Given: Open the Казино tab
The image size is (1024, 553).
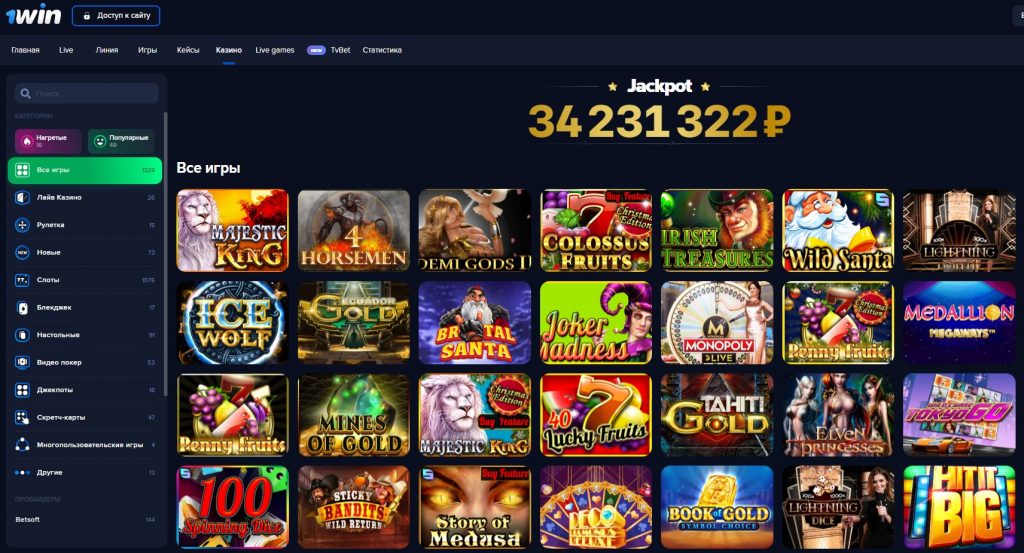Looking at the screenshot, I should pos(229,50).
